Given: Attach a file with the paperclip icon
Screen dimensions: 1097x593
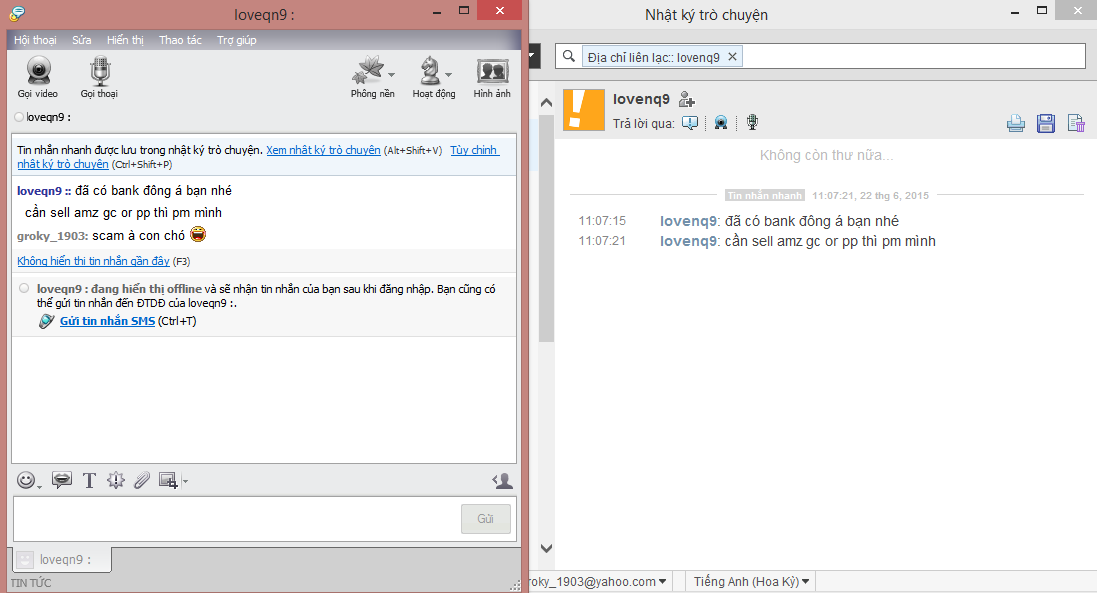Looking at the screenshot, I should (142, 480).
